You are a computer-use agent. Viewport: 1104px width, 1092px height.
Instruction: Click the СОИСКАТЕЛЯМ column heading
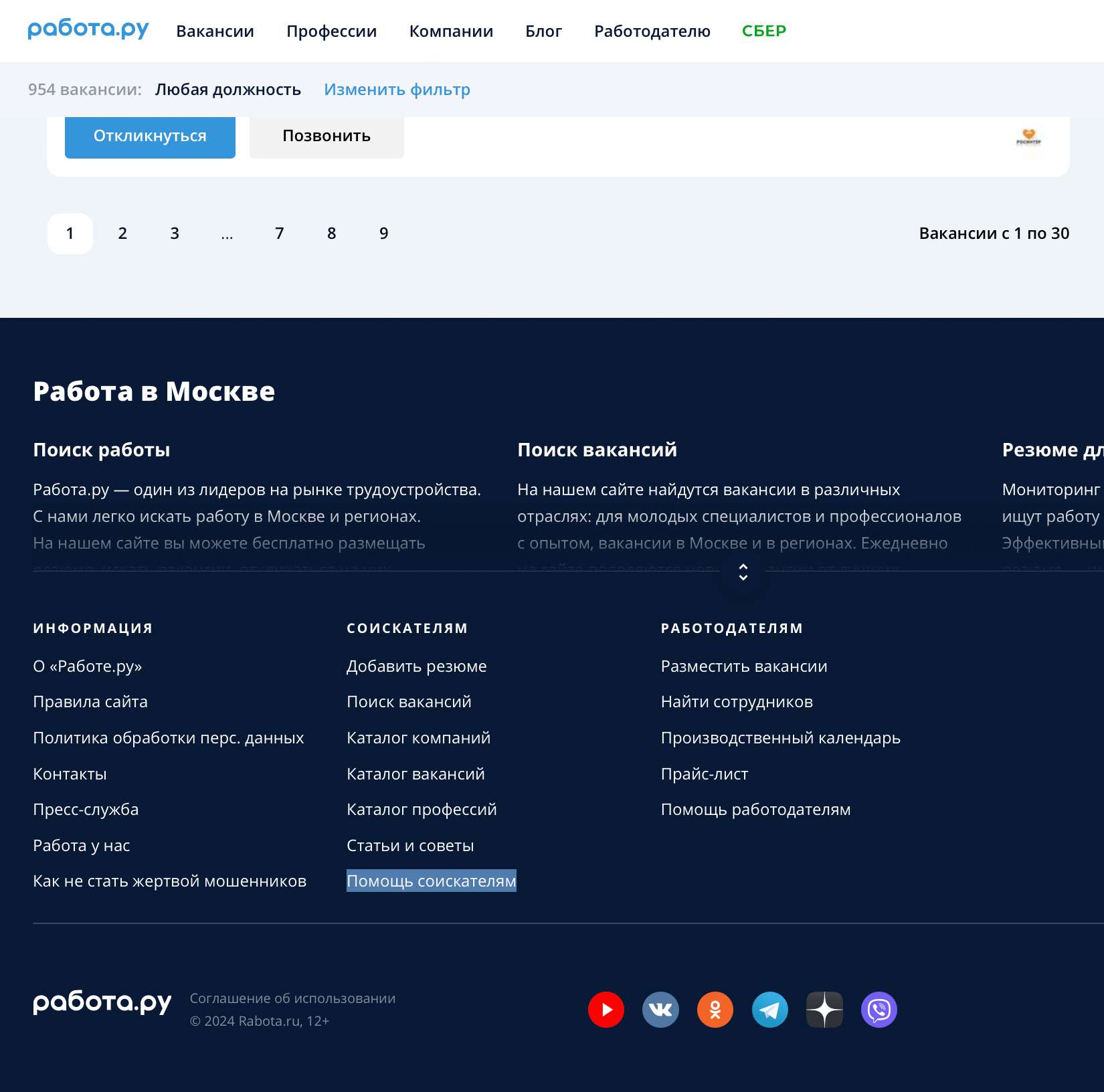coord(407,628)
